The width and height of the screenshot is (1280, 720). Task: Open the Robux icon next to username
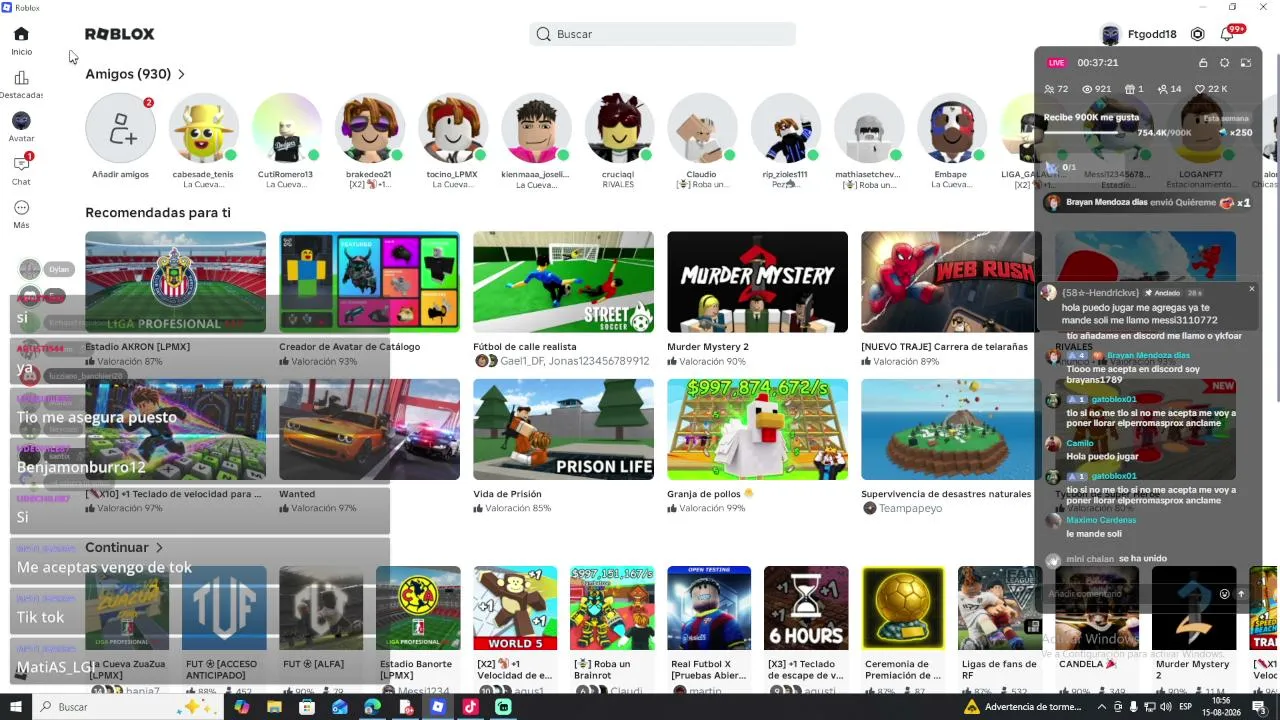[x=1197, y=34]
